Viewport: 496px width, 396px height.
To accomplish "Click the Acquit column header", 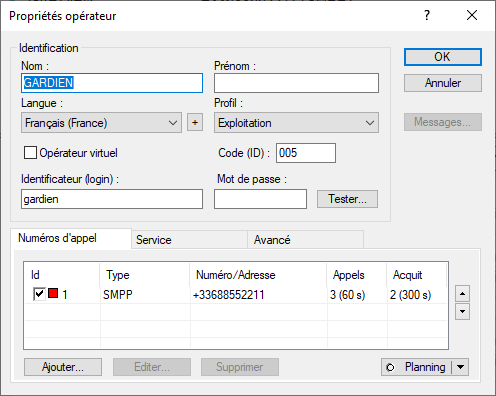I will pyautogui.click(x=416, y=275).
